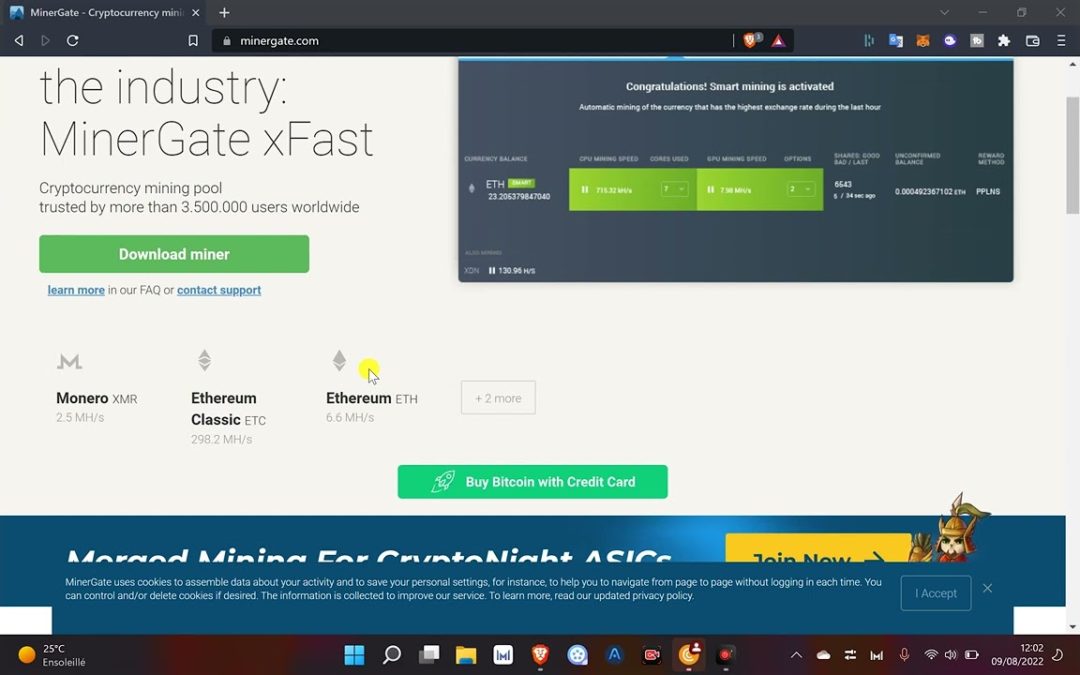
Task: Open the Extensions puzzle piece menu
Action: tap(1004, 41)
